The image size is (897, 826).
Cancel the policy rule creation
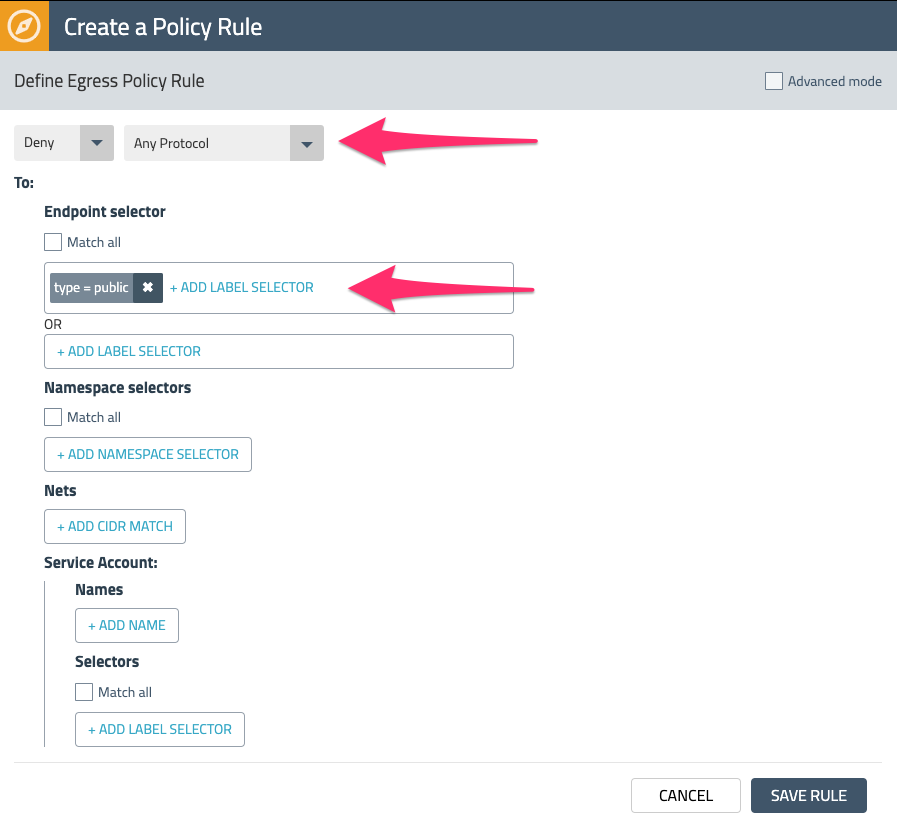[x=686, y=795]
